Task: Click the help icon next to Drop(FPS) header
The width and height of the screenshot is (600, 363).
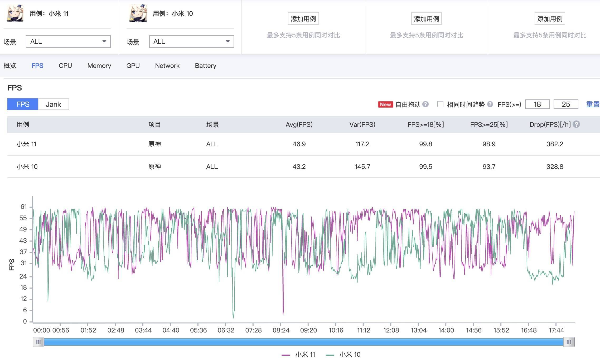Action: [x=576, y=124]
